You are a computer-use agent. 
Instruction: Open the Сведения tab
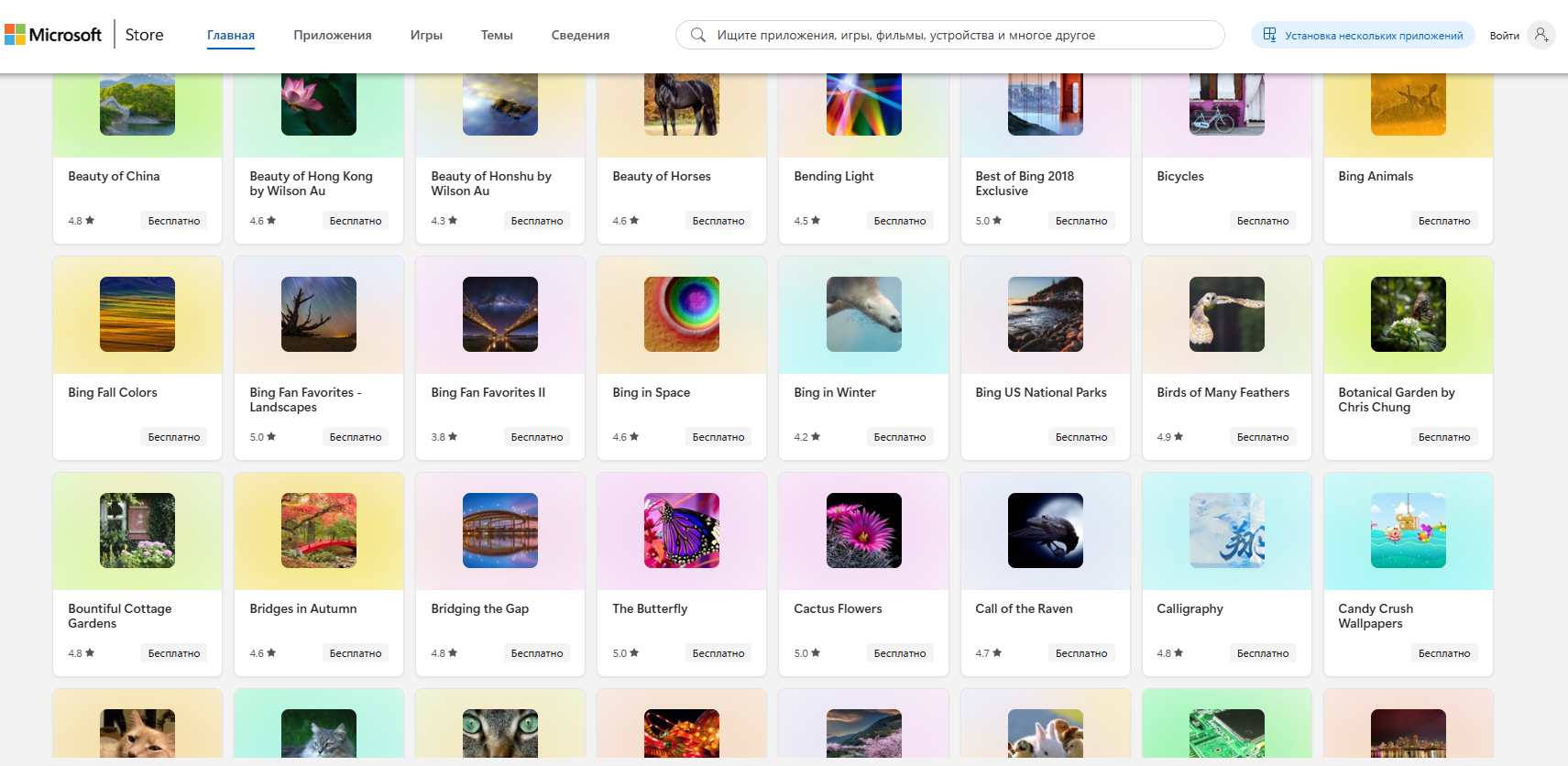coord(580,36)
